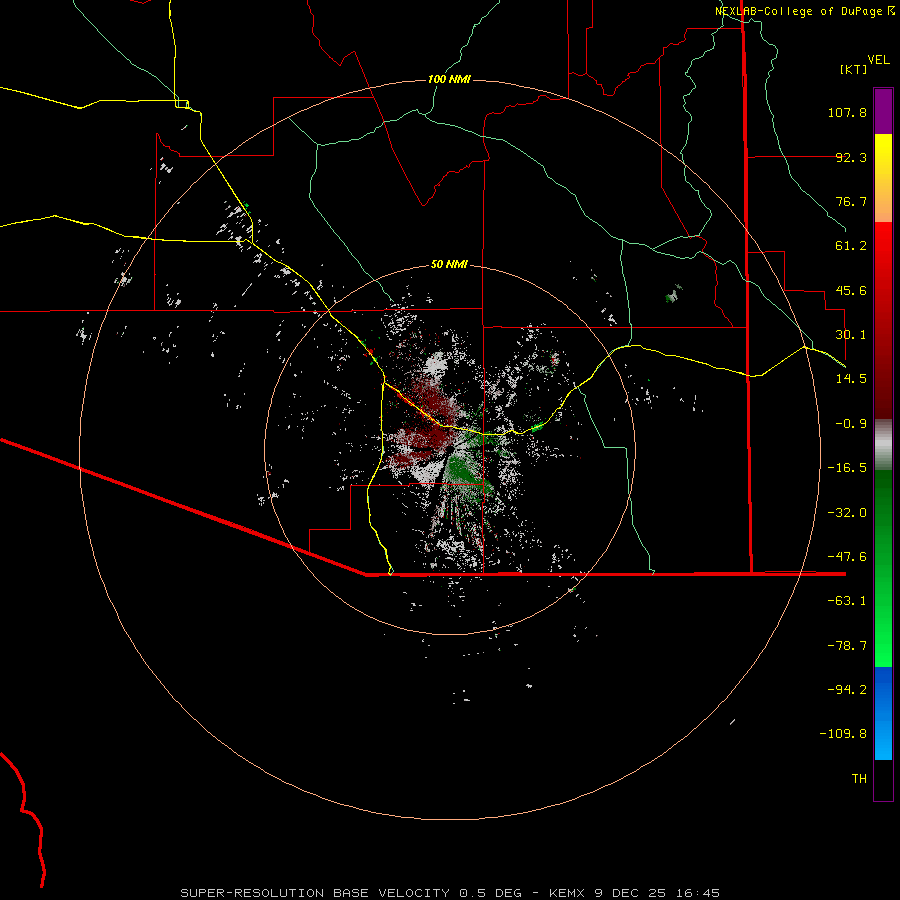The height and width of the screenshot is (900, 900).
Task: Click the 50 NMI range ring label
Action: click(x=449, y=264)
